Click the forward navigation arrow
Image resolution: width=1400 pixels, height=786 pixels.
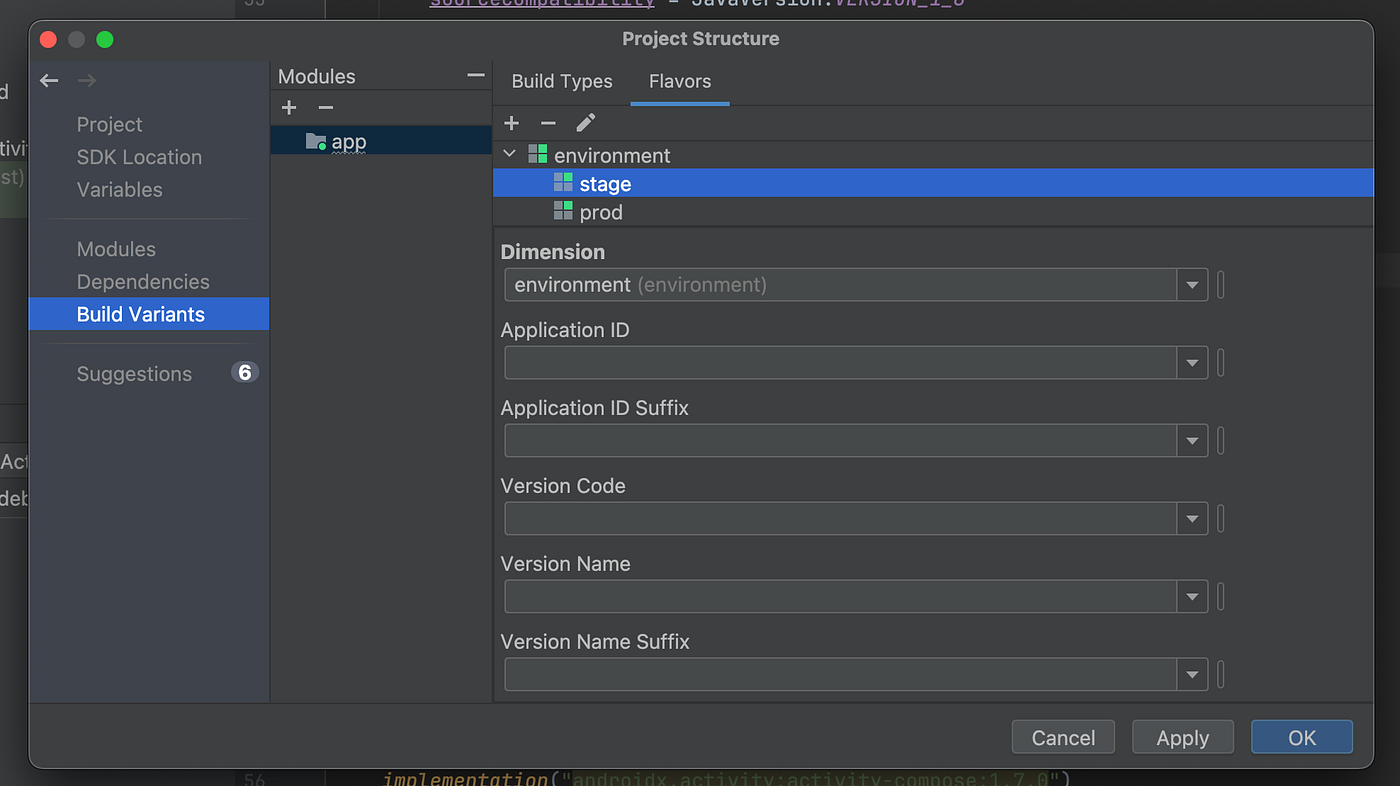[x=87, y=81]
